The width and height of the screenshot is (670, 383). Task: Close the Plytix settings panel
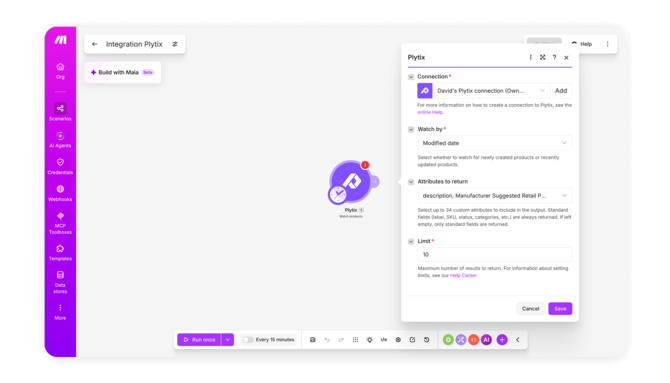click(567, 57)
